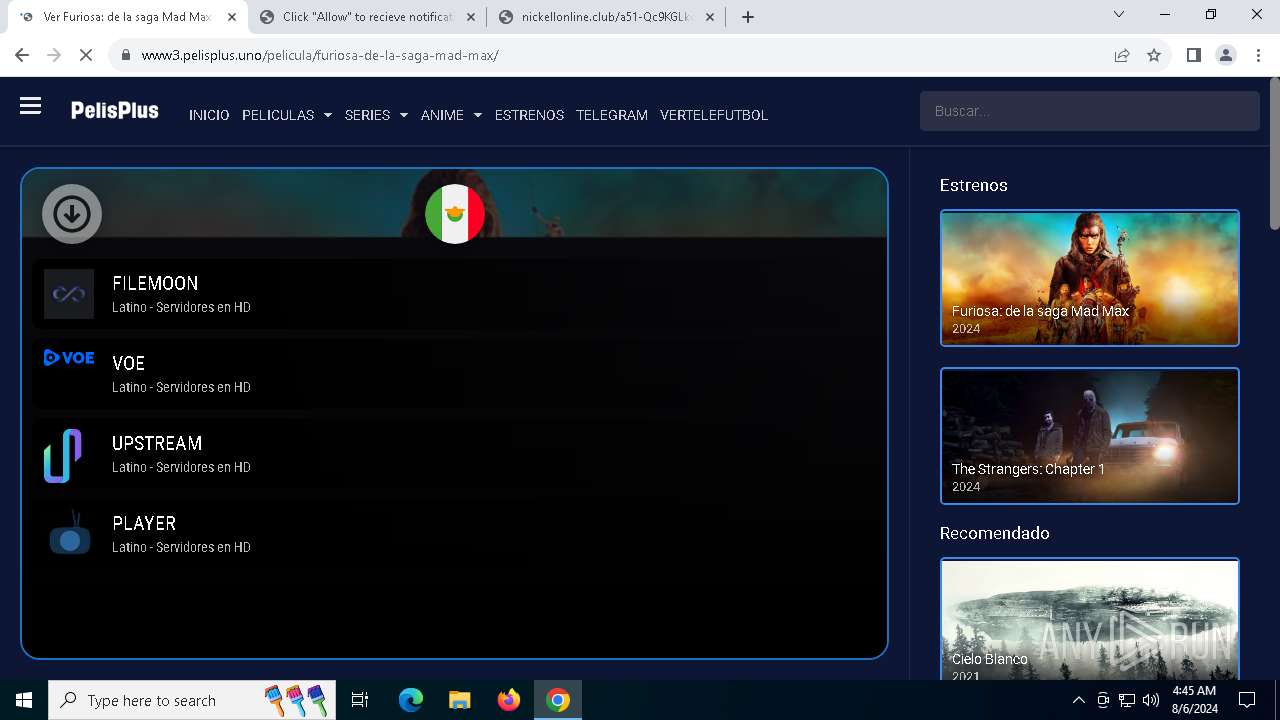The width and height of the screenshot is (1280, 720).
Task: Open Cielo Blanco recommended thumbnail
Action: [x=1090, y=619]
